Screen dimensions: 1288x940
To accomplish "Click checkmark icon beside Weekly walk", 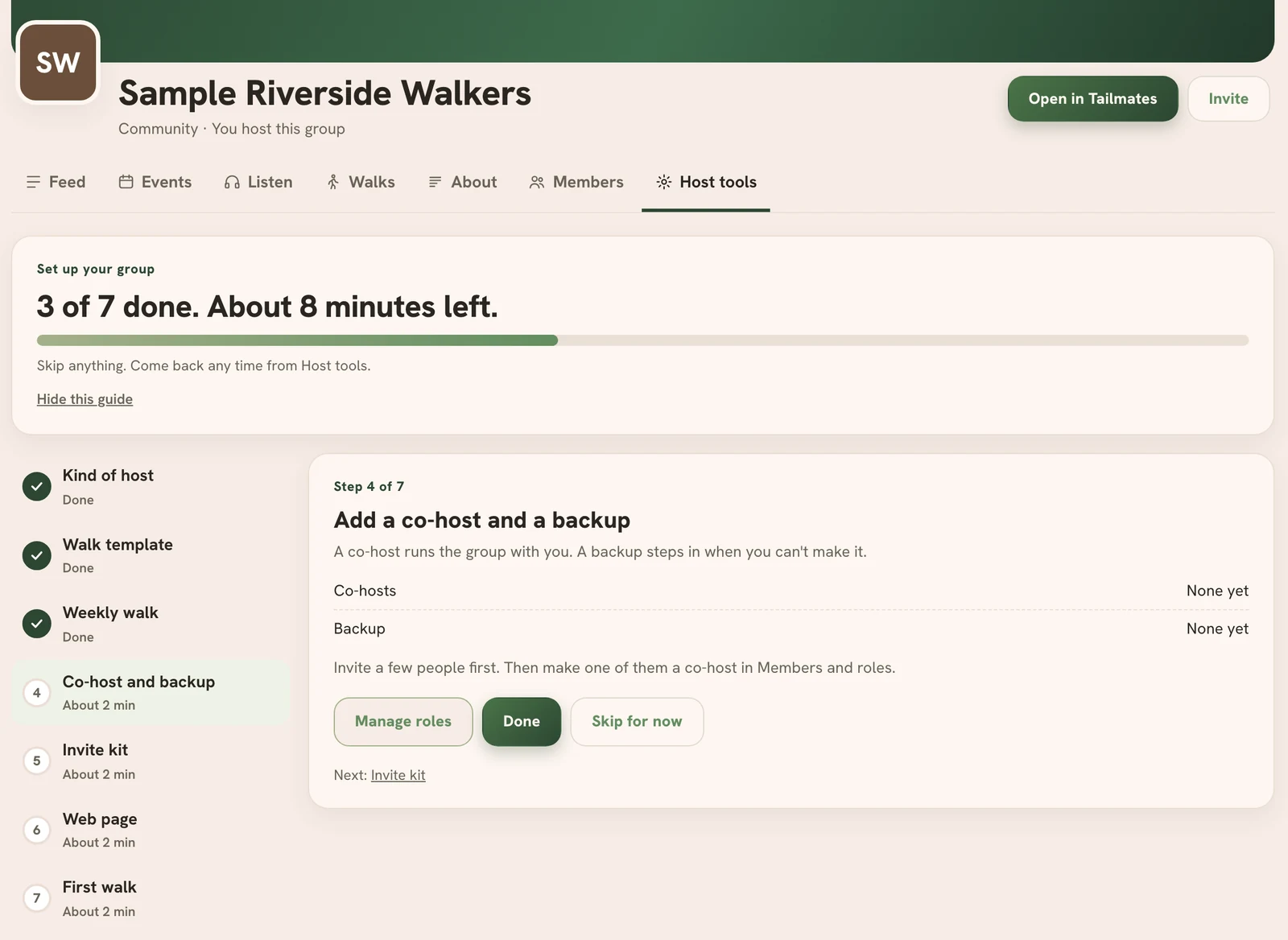I will 36,624.
